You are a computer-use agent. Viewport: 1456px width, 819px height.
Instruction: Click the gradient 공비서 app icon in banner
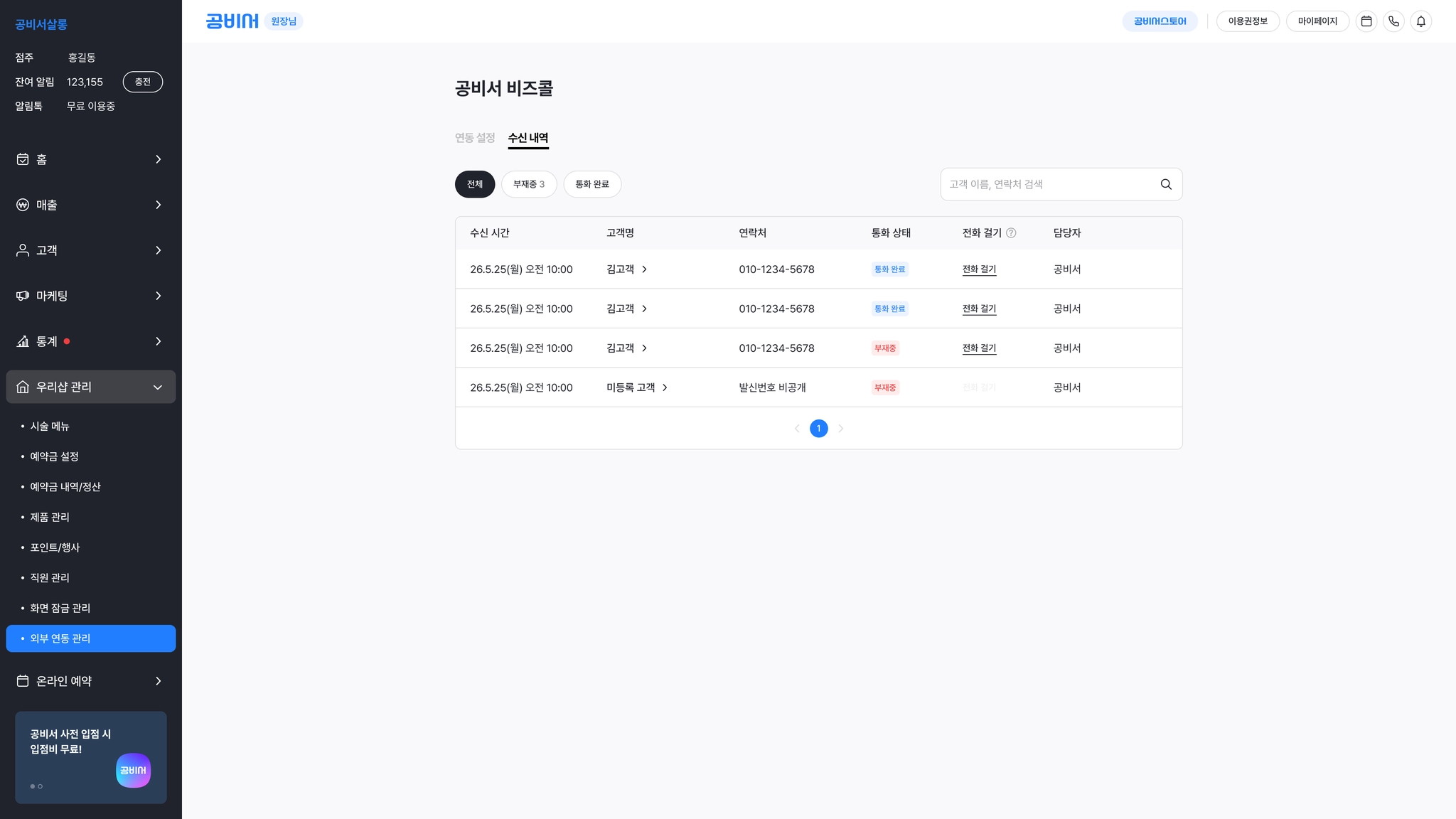[x=133, y=771]
